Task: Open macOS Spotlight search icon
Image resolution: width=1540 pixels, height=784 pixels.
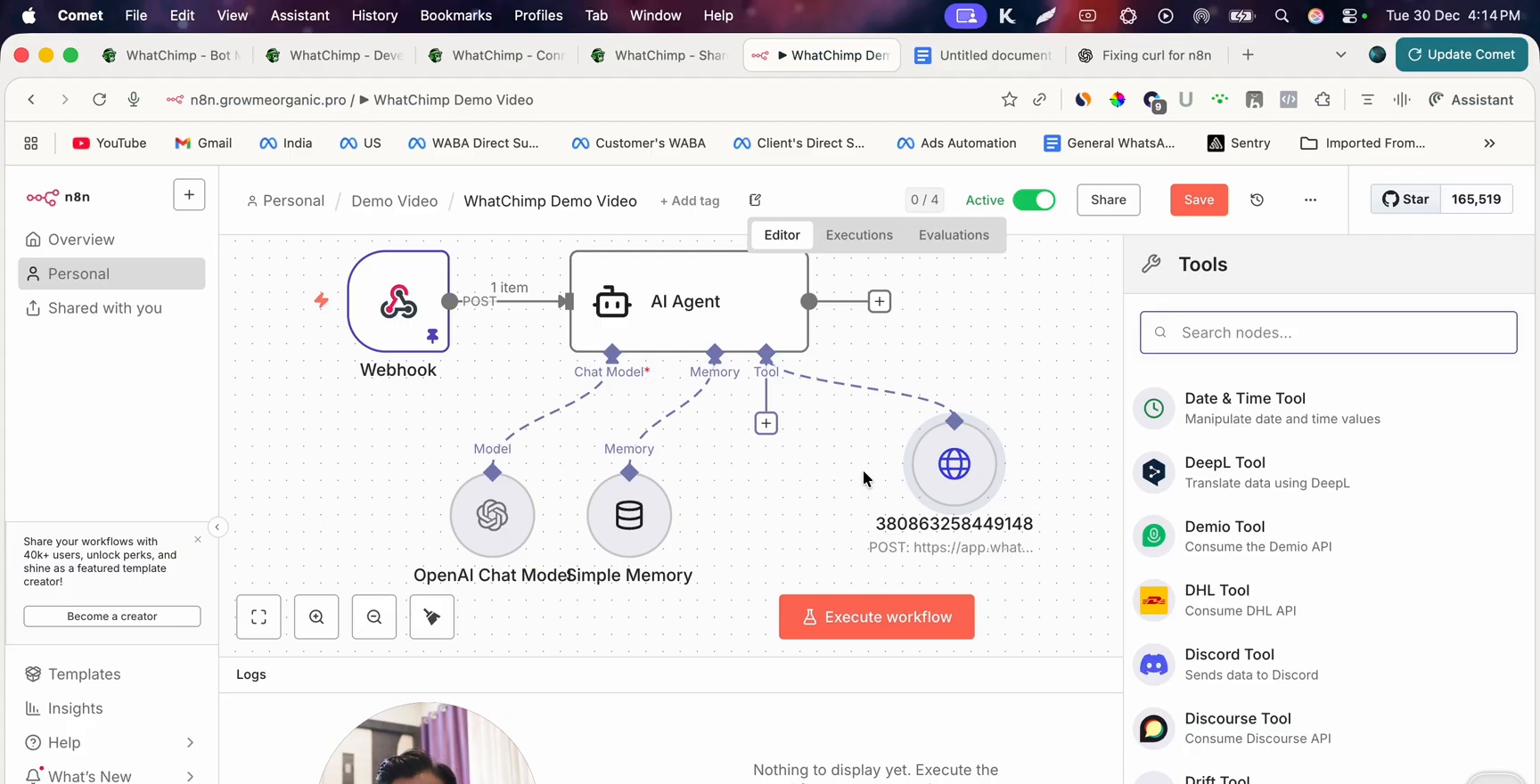Action: [x=1282, y=15]
